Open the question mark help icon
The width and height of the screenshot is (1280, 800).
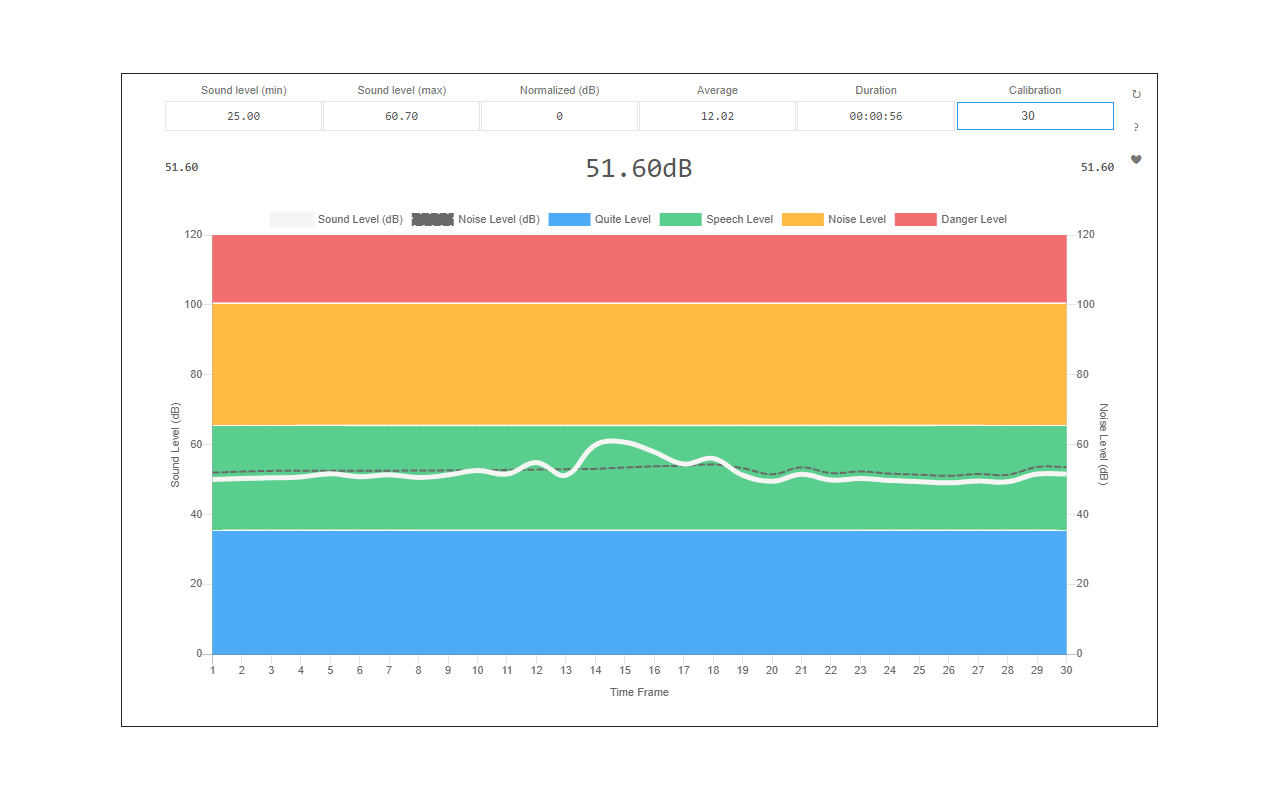tap(1136, 127)
